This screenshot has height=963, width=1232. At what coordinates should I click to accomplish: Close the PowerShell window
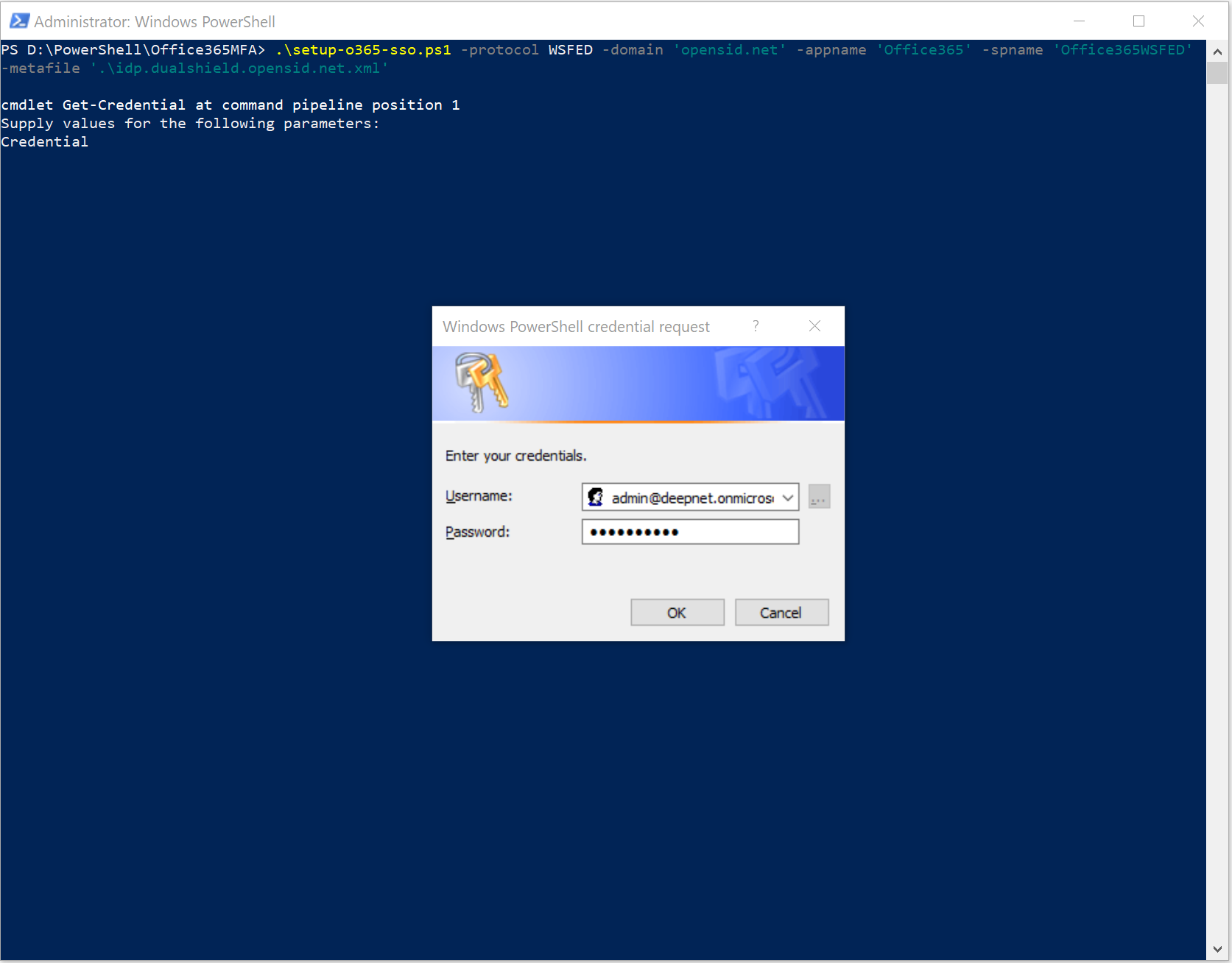1198,21
